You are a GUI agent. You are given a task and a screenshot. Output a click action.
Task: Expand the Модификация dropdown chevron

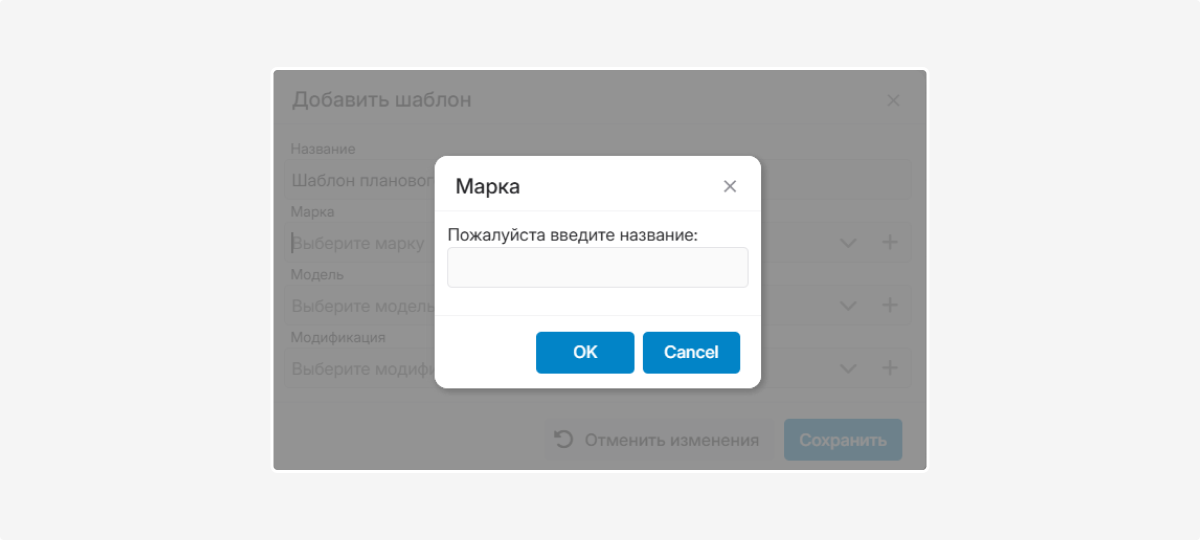pyautogui.click(x=848, y=368)
